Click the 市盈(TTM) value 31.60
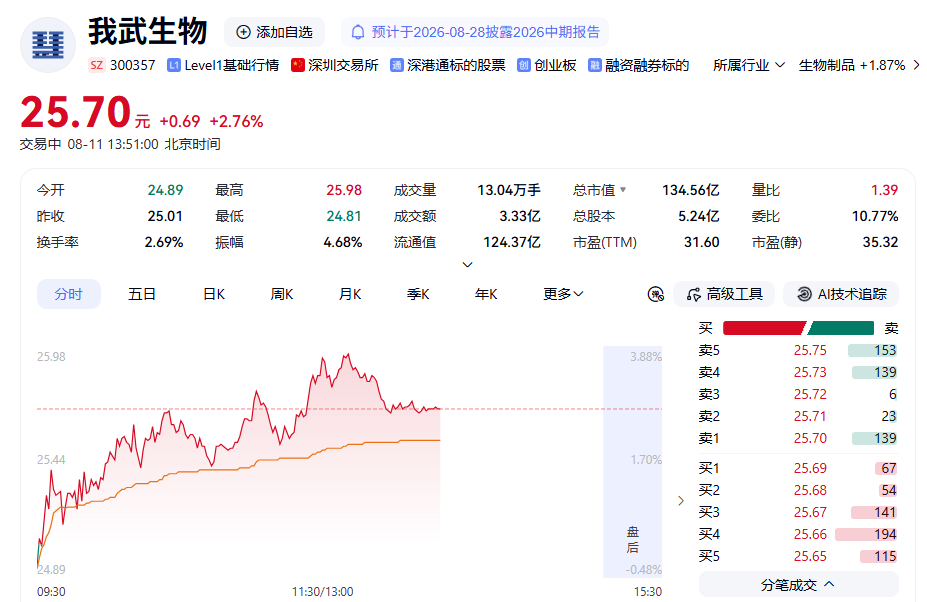Screen dimensions: 927x602 [x=702, y=242]
